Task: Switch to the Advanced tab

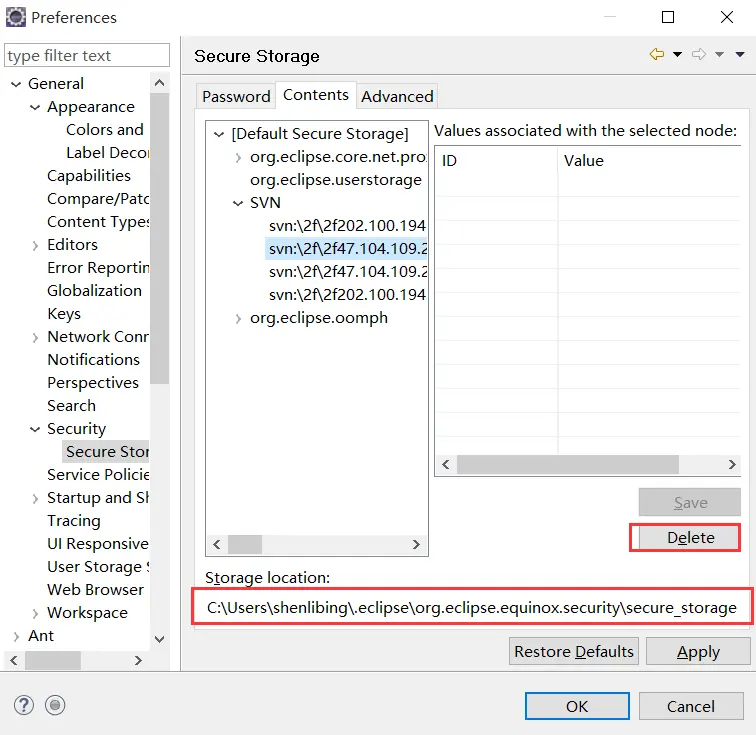Action: [397, 96]
